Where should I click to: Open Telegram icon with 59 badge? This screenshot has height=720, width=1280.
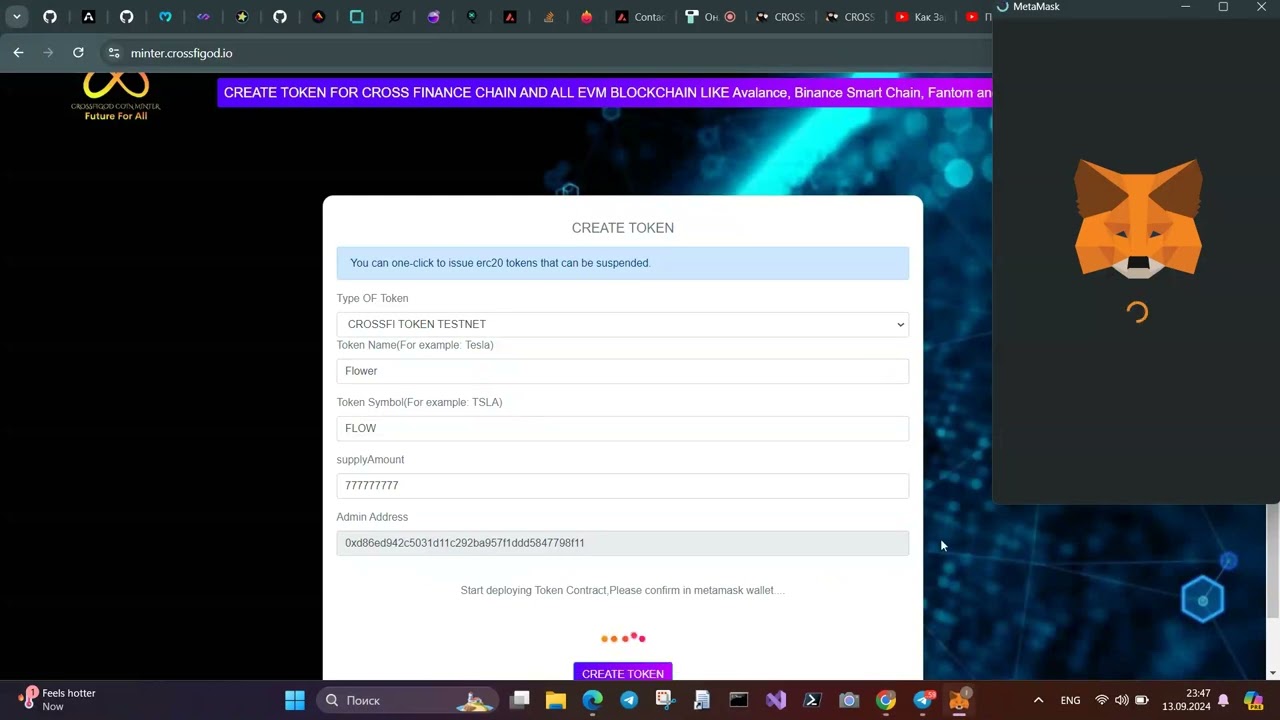pyautogui.click(x=923, y=700)
